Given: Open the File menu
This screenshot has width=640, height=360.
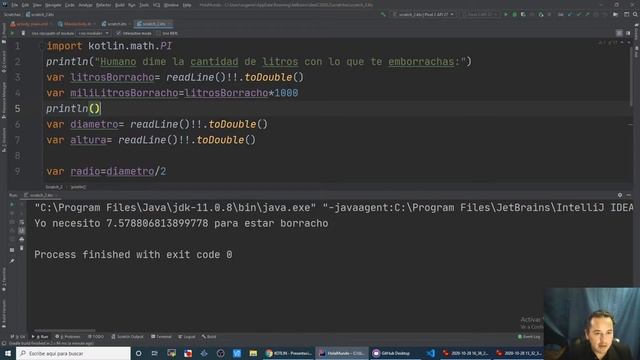Looking at the screenshot, I should (x=15, y=5).
